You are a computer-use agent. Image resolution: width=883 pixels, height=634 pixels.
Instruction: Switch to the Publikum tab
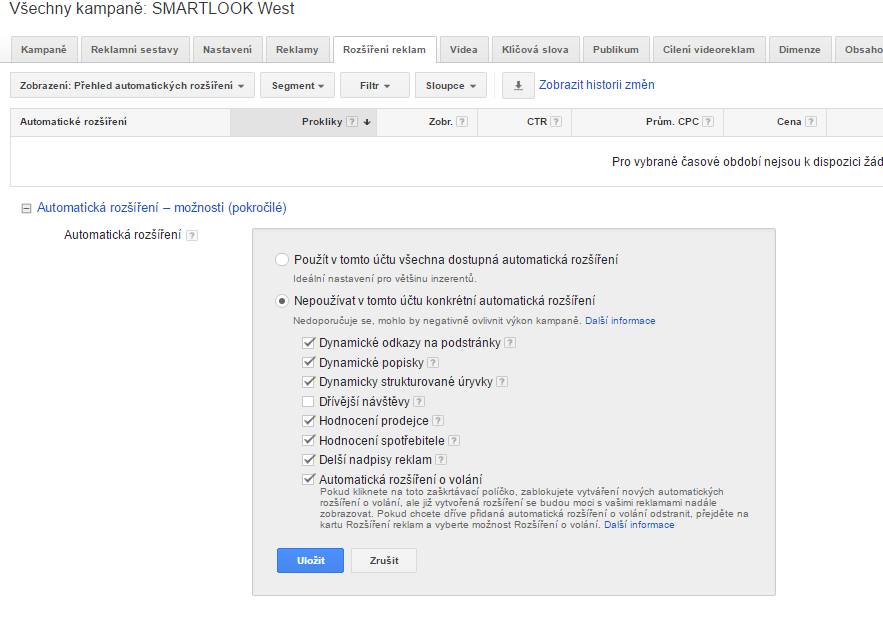click(x=616, y=50)
